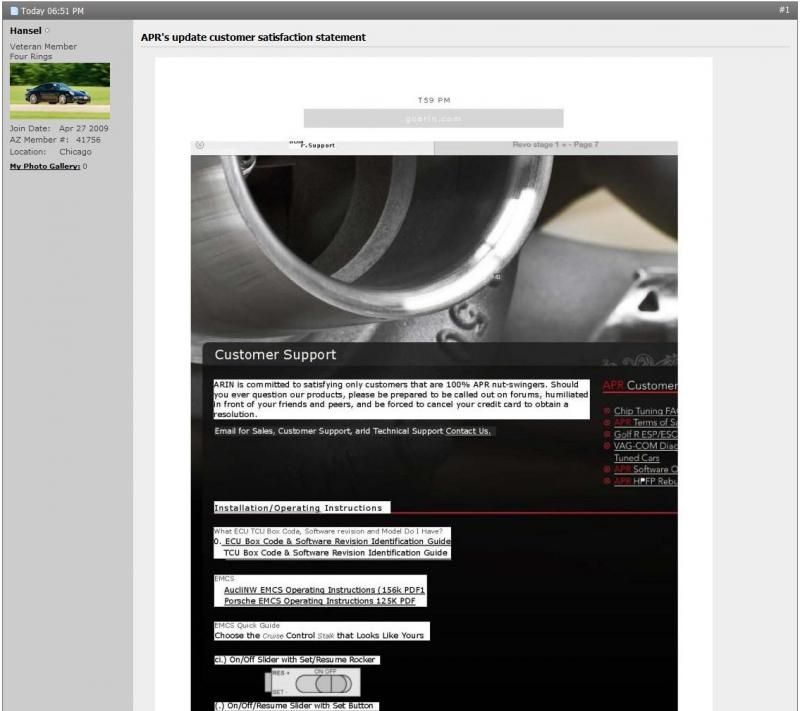Viewport: 800px width, 711px height.
Task: Click the "Installation/Operating Instructions" heading
Action: point(298,508)
